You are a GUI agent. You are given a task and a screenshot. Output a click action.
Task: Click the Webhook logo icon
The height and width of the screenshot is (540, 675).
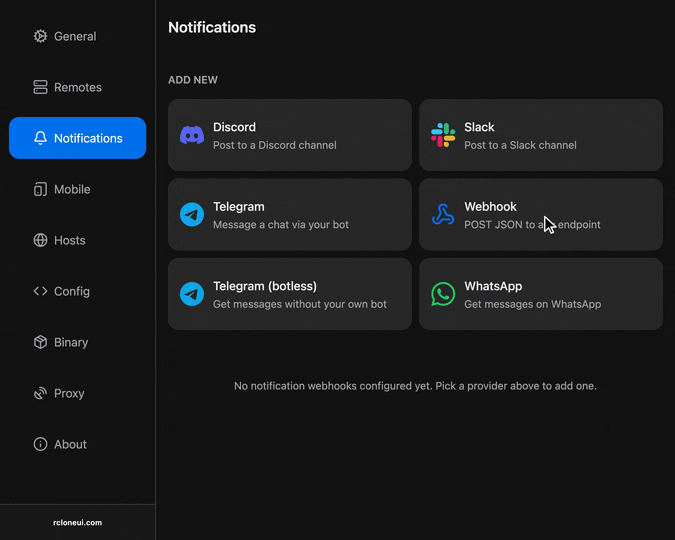coord(443,214)
